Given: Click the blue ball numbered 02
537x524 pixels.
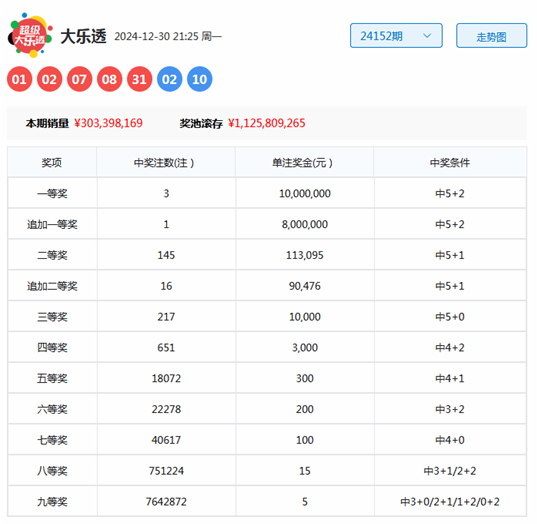Looking at the screenshot, I should [170, 79].
